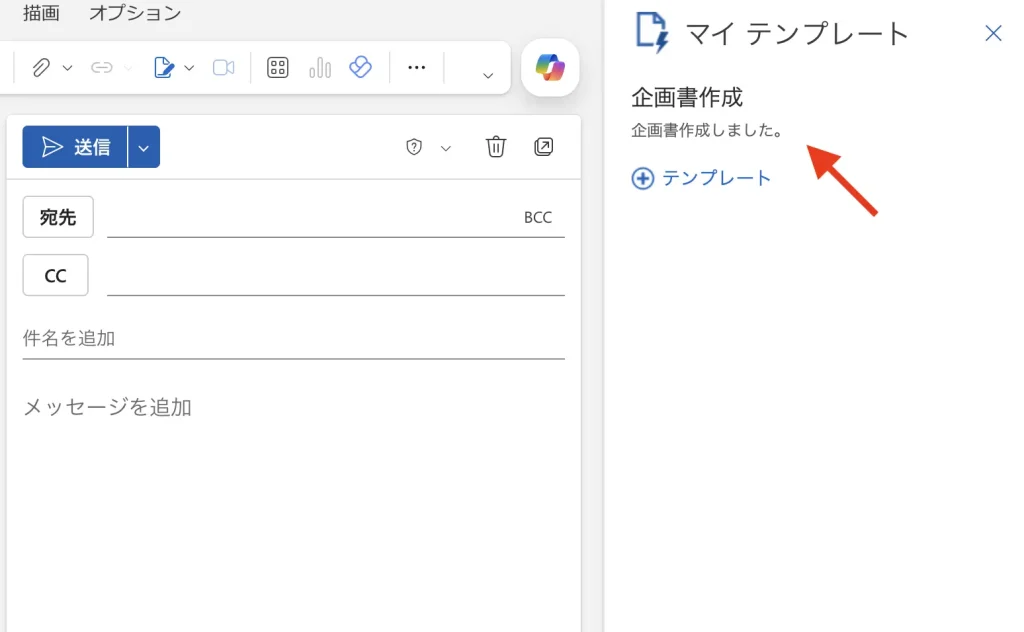Open the 描画 tab

[x=41, y=13]
